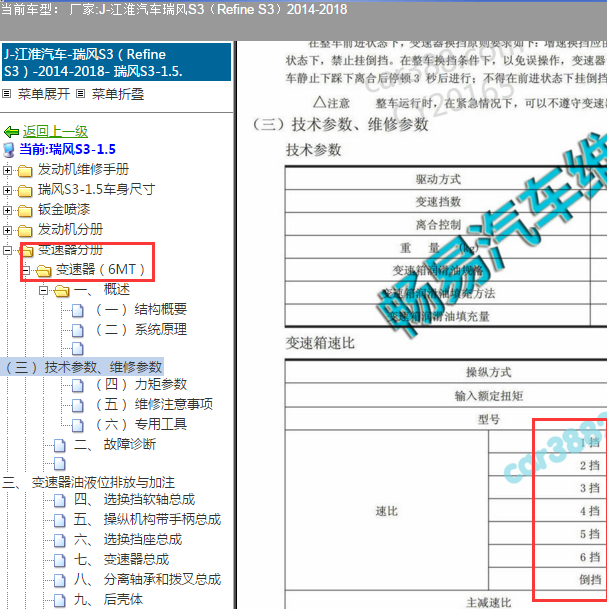Click the document icon beside 五、操纵机构带手柄总成
Screen dimensions: 607x609
point(59,520)
